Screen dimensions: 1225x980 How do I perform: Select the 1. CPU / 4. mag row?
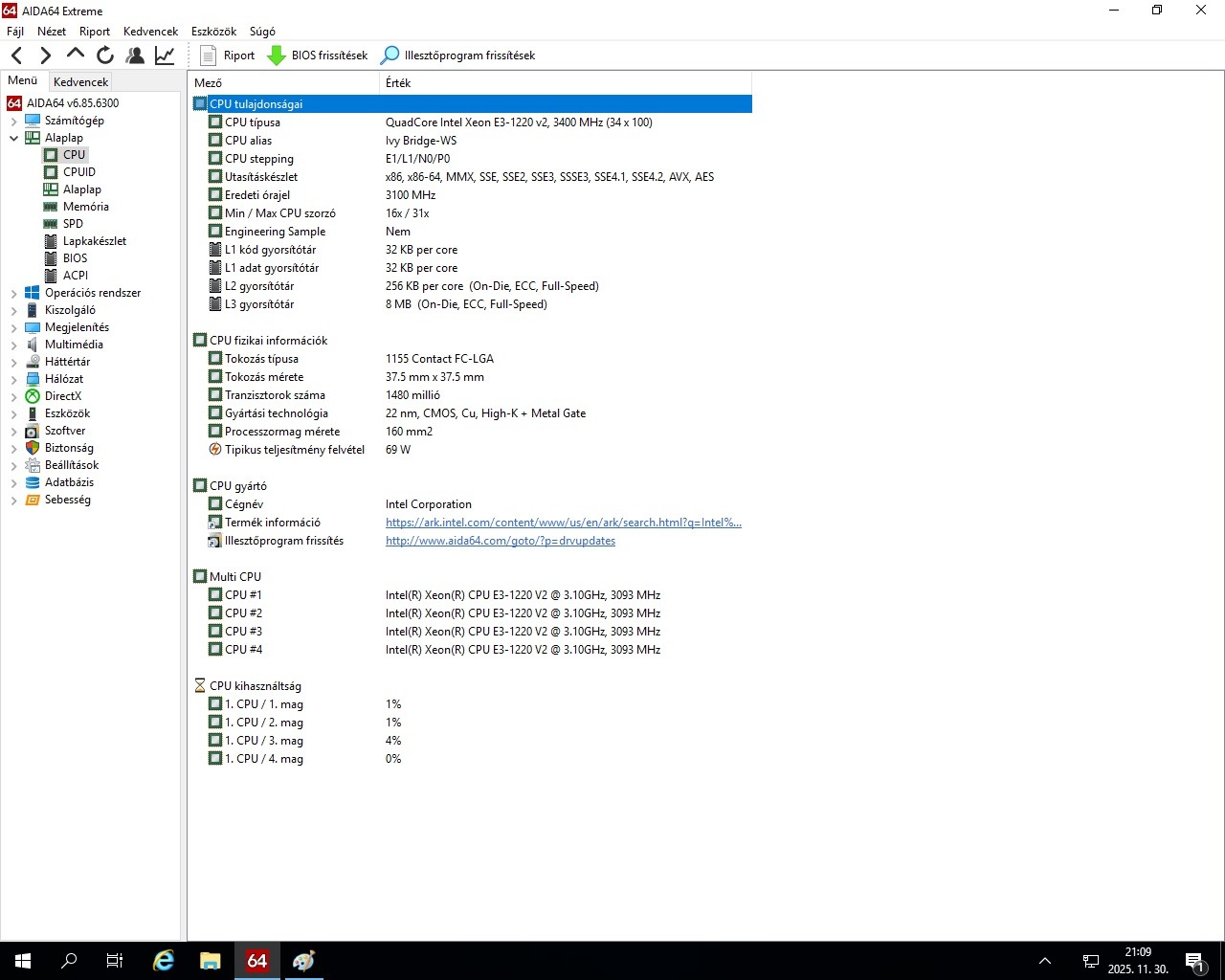tap(471, 758)
